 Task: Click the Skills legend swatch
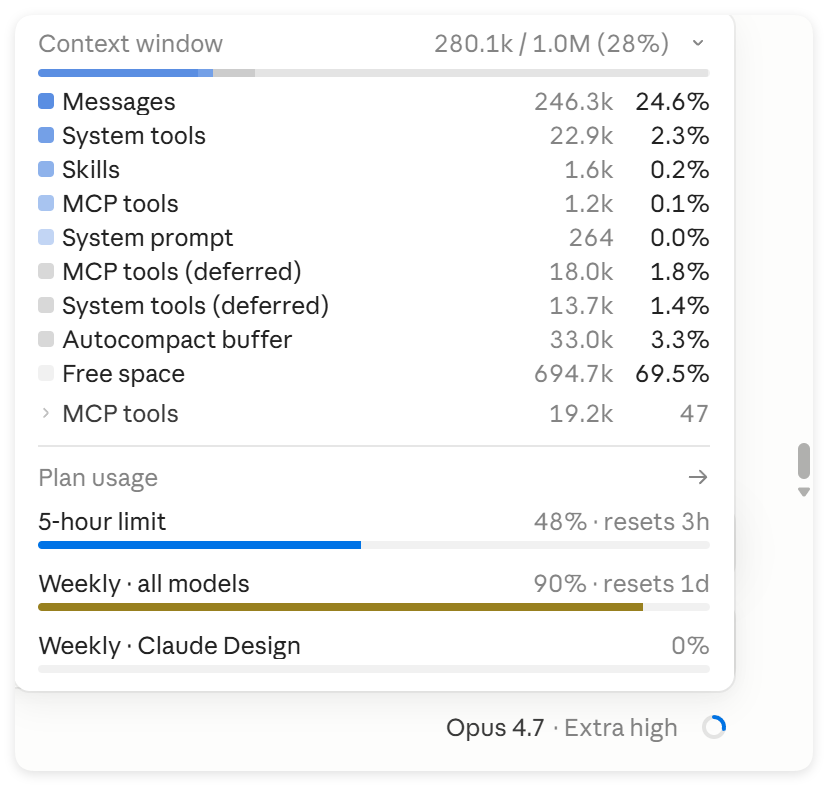46,169
